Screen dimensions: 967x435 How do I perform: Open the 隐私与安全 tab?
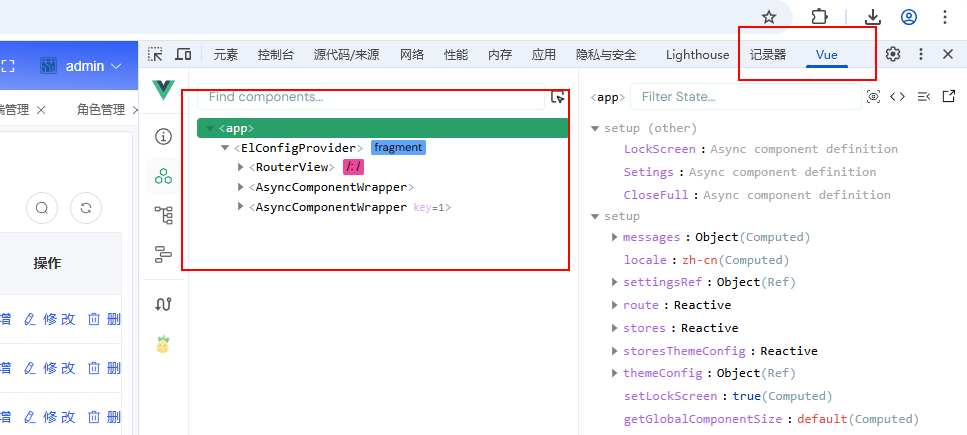[606, 54]
